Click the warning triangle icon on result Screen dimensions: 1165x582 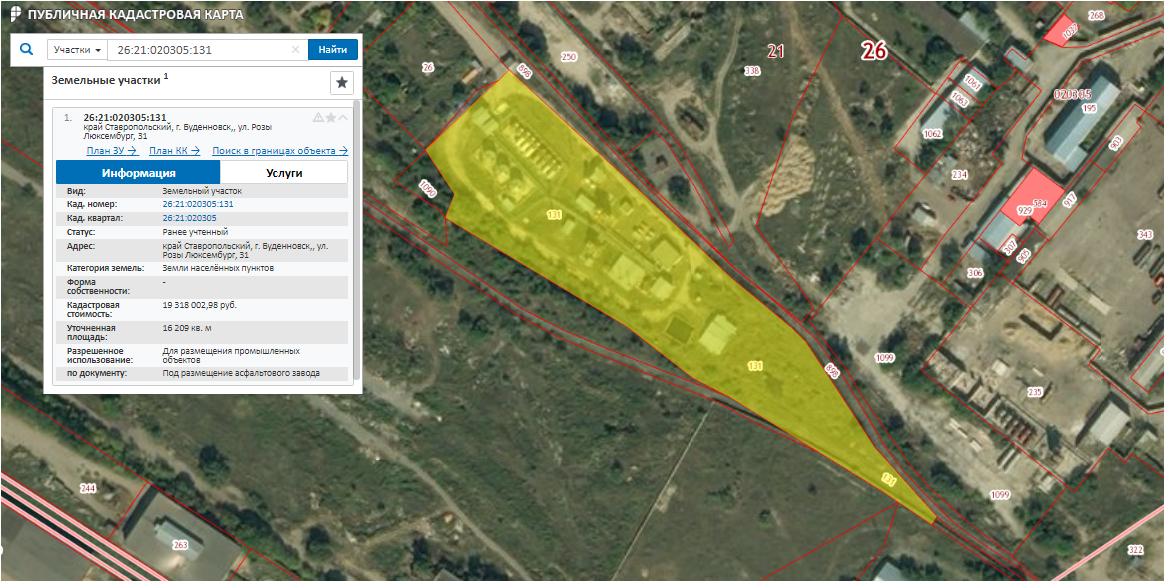(318, 118)
